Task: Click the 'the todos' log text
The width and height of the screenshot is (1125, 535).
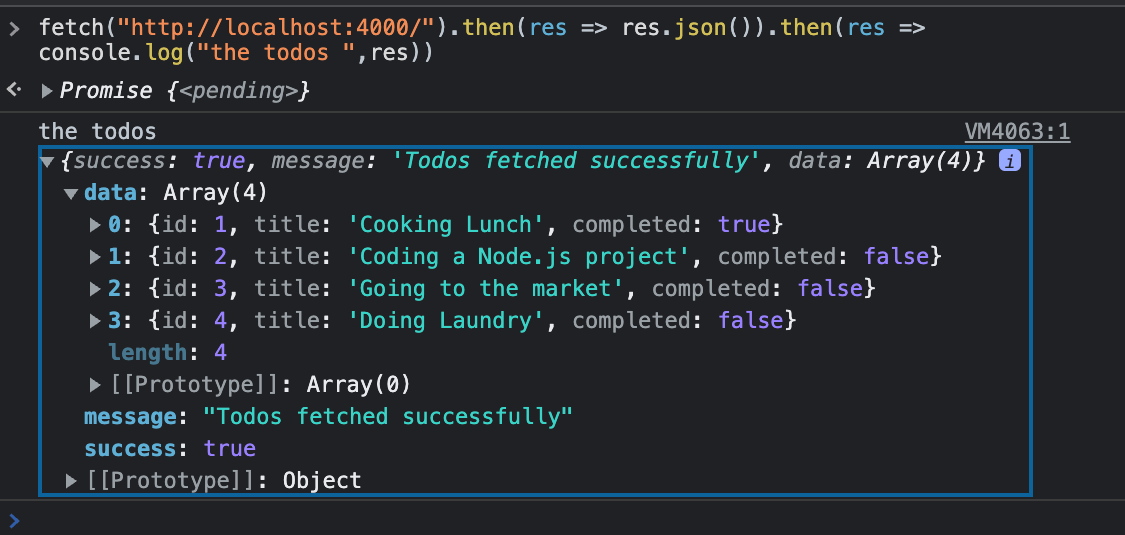Action: 98,132
